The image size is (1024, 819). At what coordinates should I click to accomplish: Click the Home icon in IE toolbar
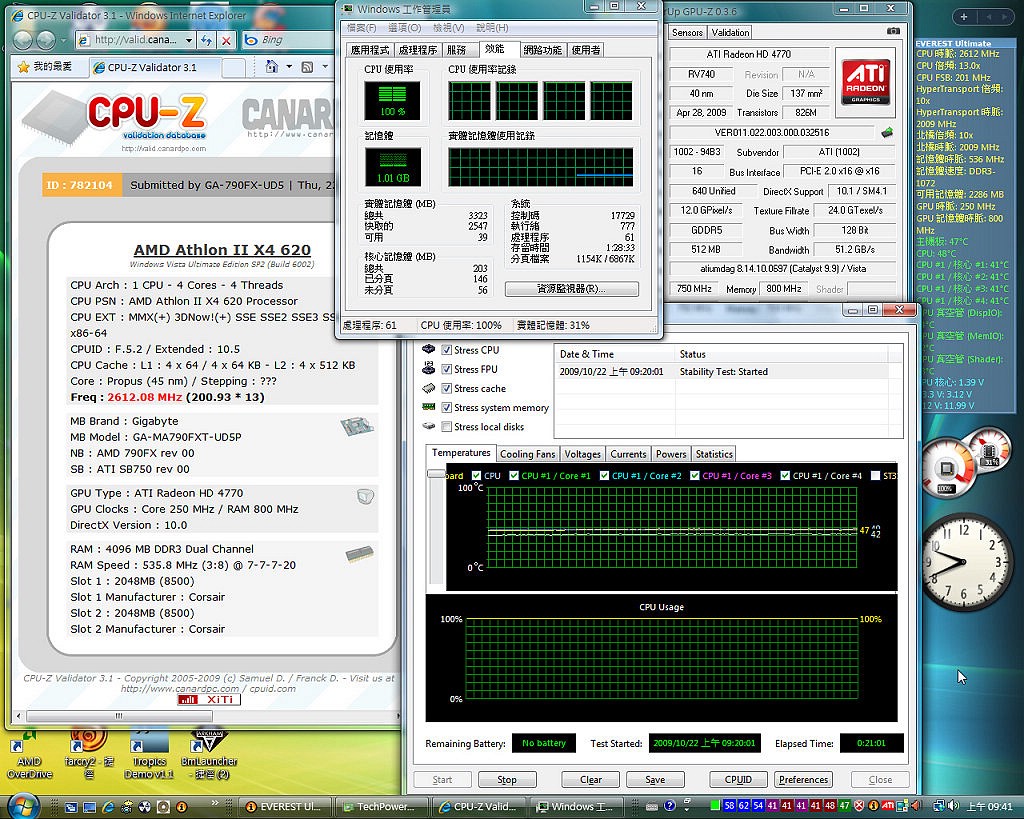pyautogui.click(x=272, y=67)
